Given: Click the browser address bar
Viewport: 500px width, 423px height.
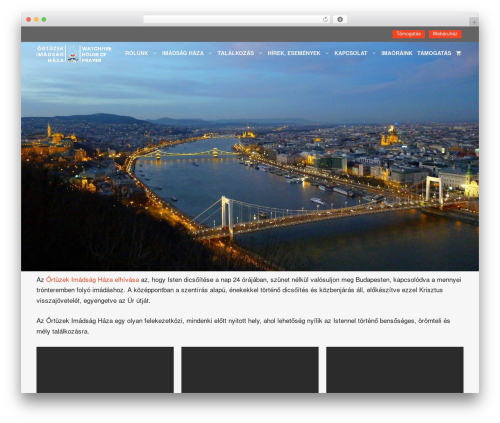Looking at the screenshot, I should [x=237, y=19].
